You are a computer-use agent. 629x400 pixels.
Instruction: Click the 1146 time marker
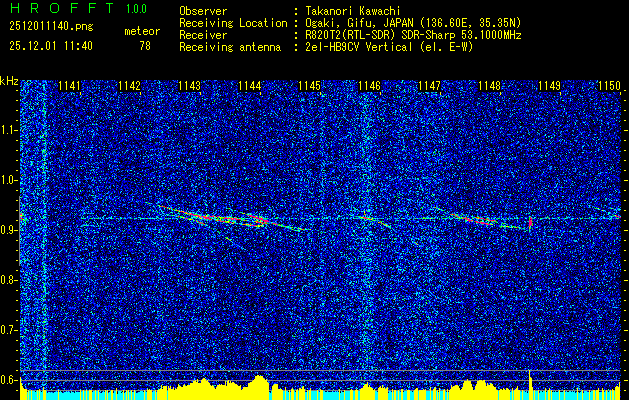pyautogui.click(x=369, y=86)
